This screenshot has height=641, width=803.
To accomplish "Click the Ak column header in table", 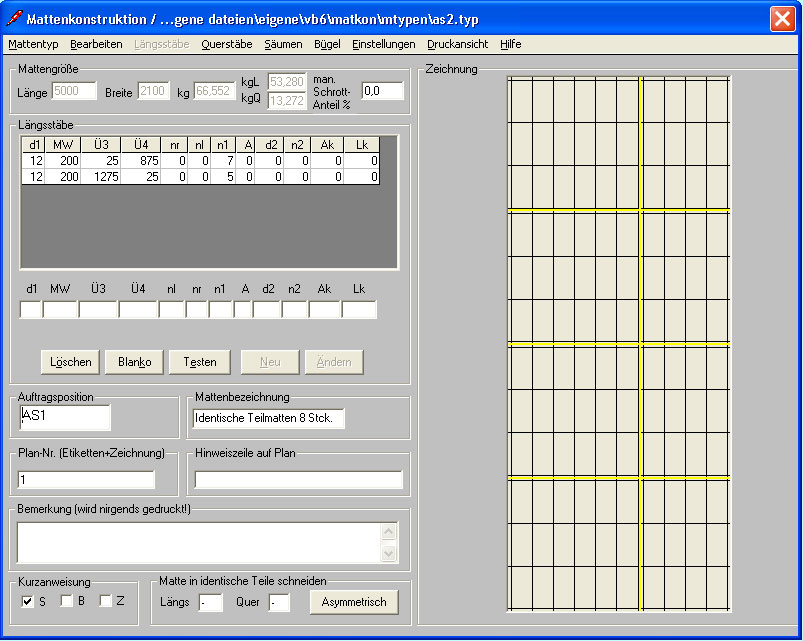I will click(327, 145).
